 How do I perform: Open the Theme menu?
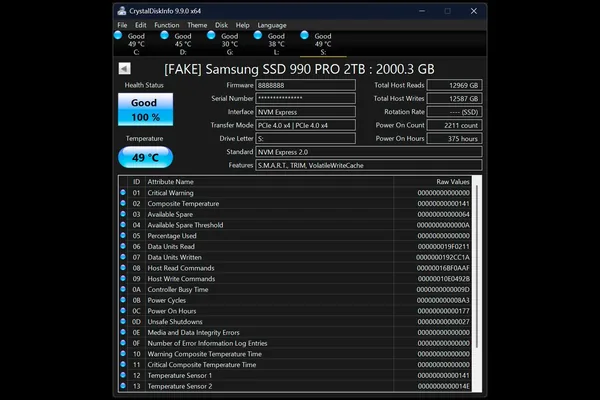197,25
